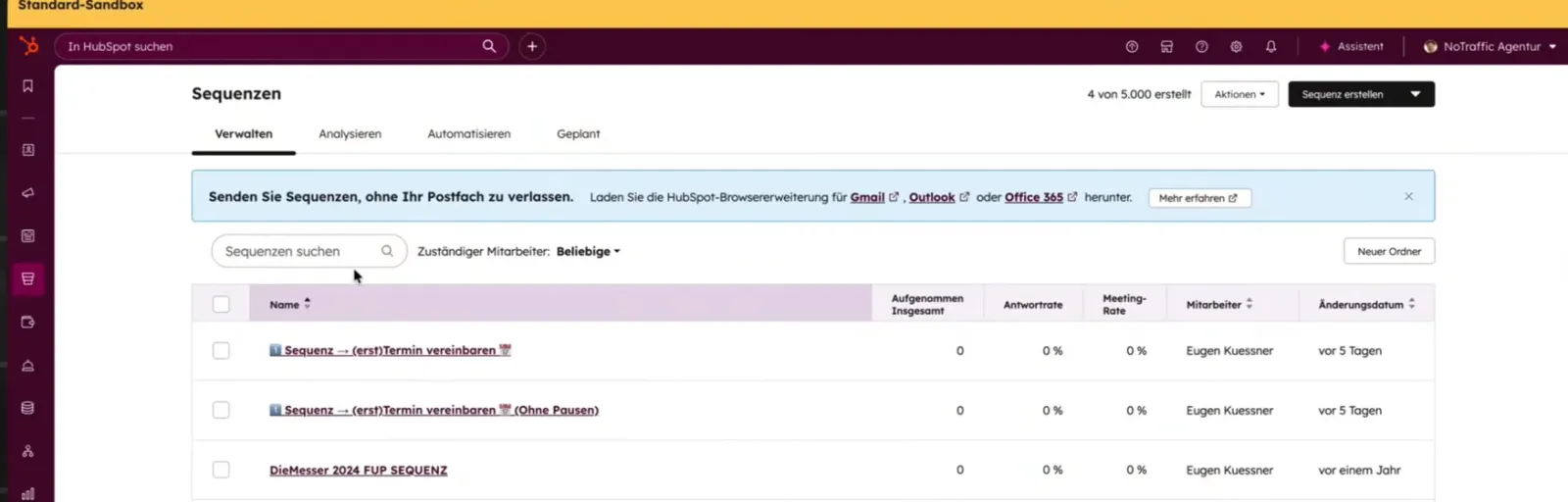The height and width of the screenshot is (502, 1568).
Task: Click the HubSpot sprocket logo
Action: 28,46
